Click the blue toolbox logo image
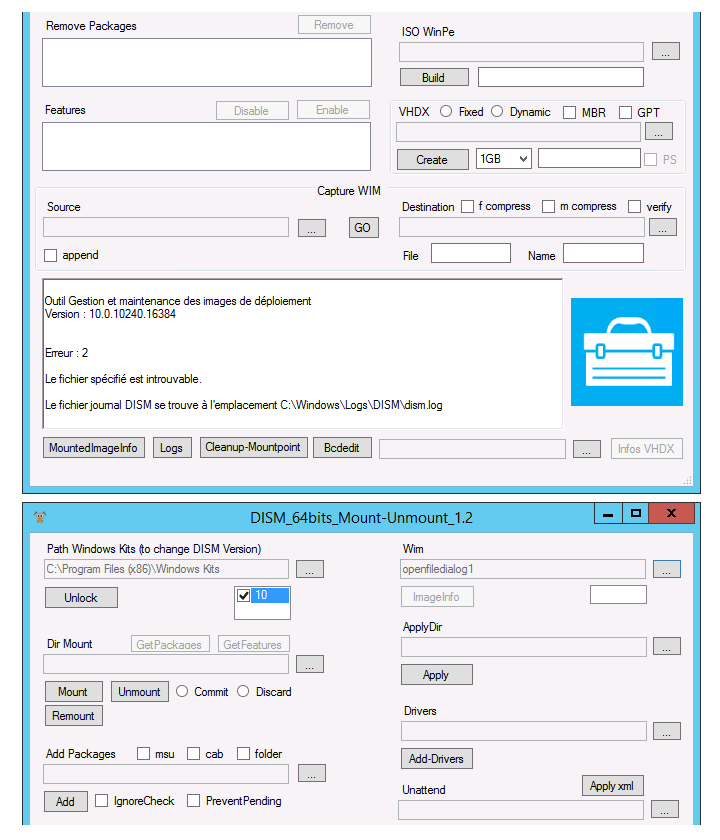The width and height of the screenshot is (720, 840). pos(626,351)
